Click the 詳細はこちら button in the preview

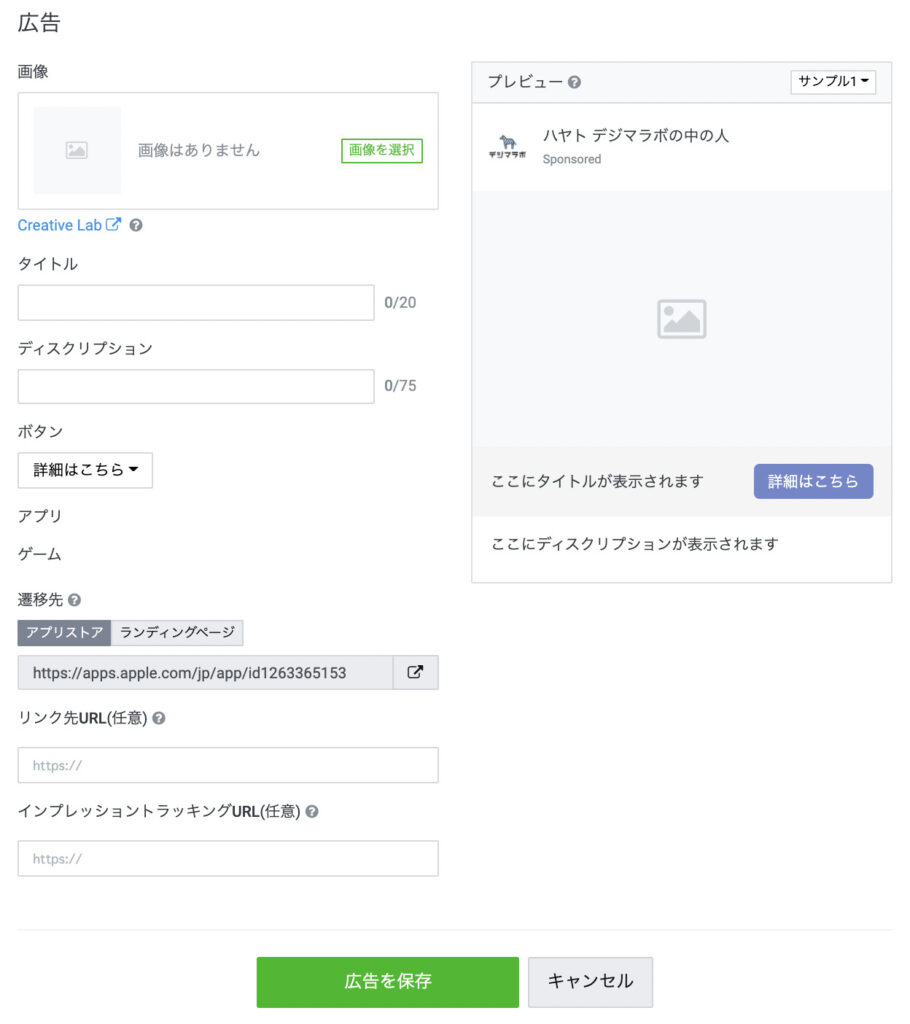coord(813,481)
